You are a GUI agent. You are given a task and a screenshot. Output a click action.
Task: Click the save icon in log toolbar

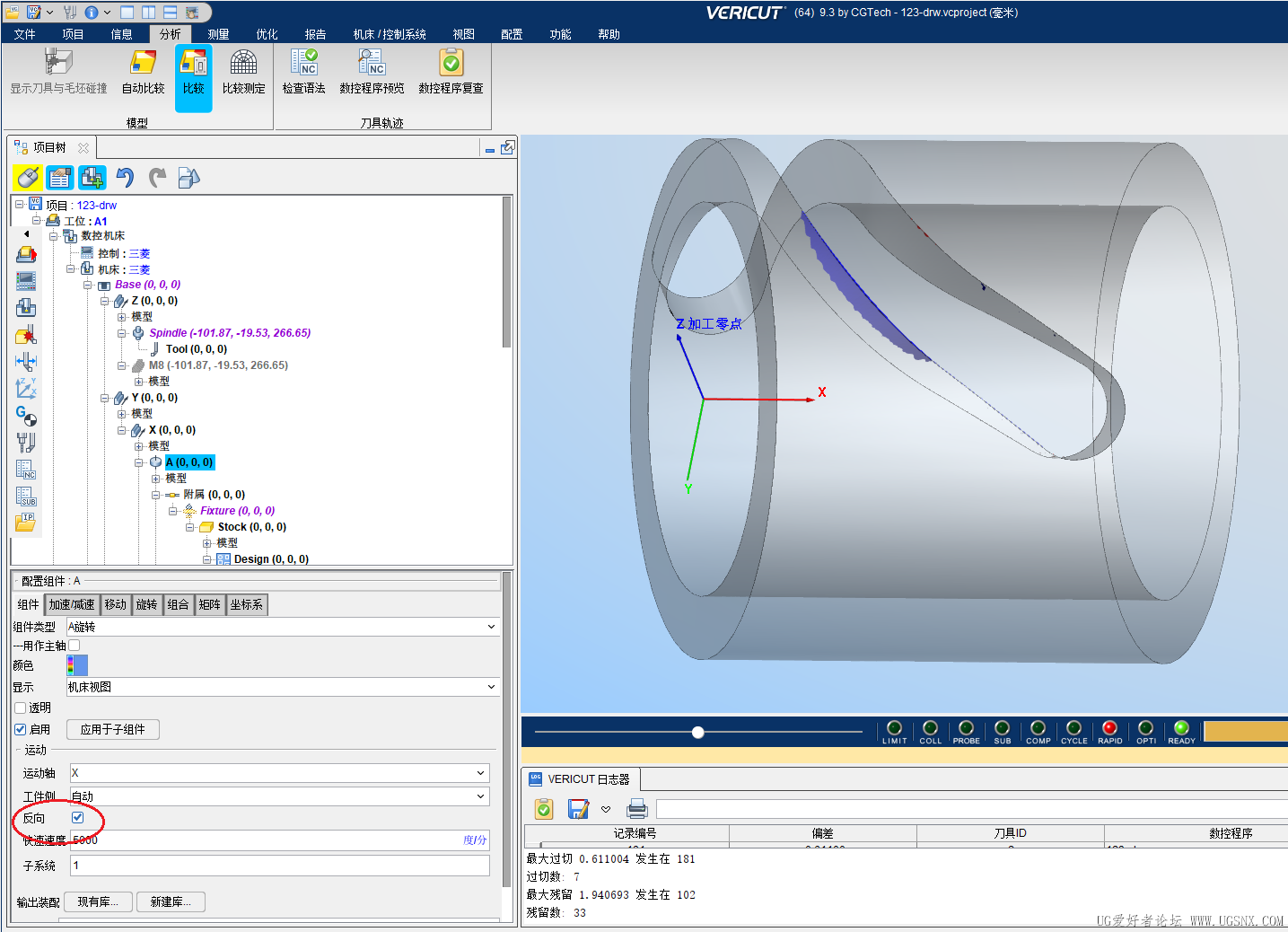(x=578, y=809)
